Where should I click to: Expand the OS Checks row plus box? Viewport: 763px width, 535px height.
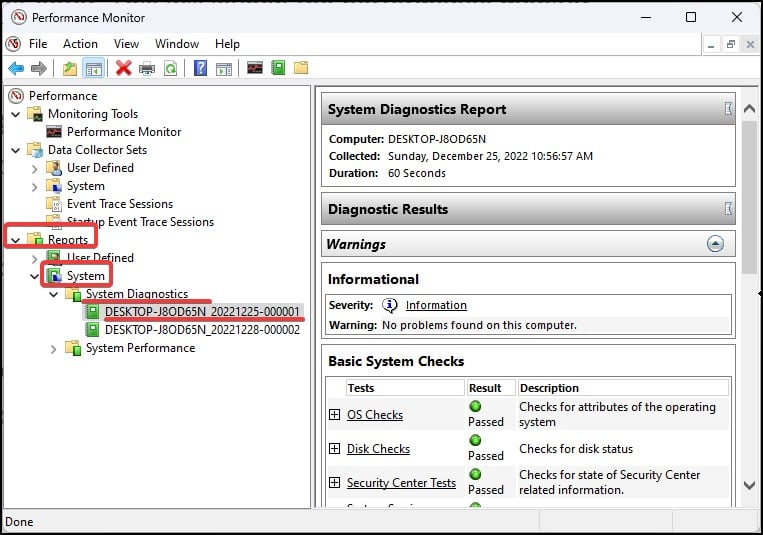[x=334, y=415]
